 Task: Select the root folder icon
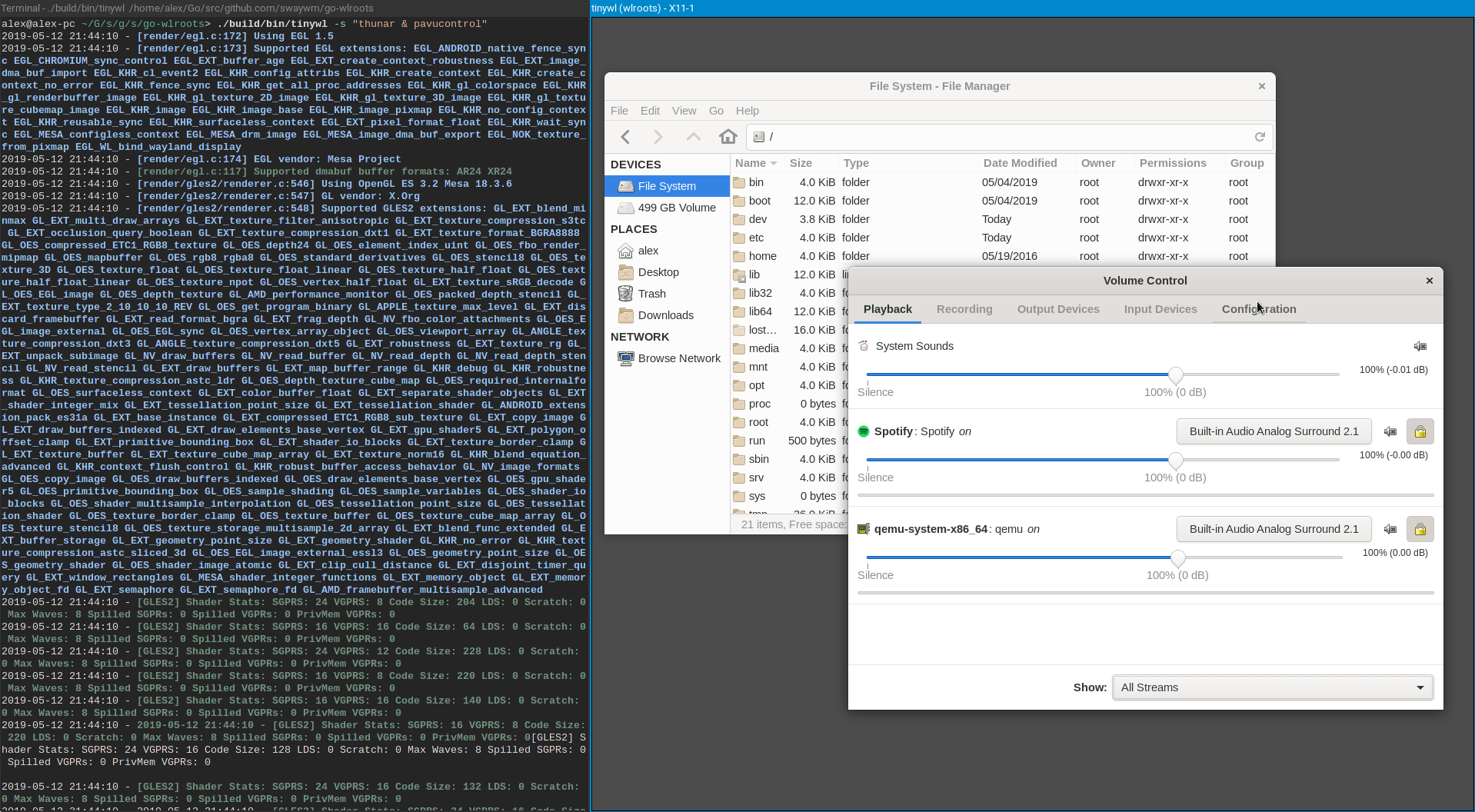[x=739, y=422]
